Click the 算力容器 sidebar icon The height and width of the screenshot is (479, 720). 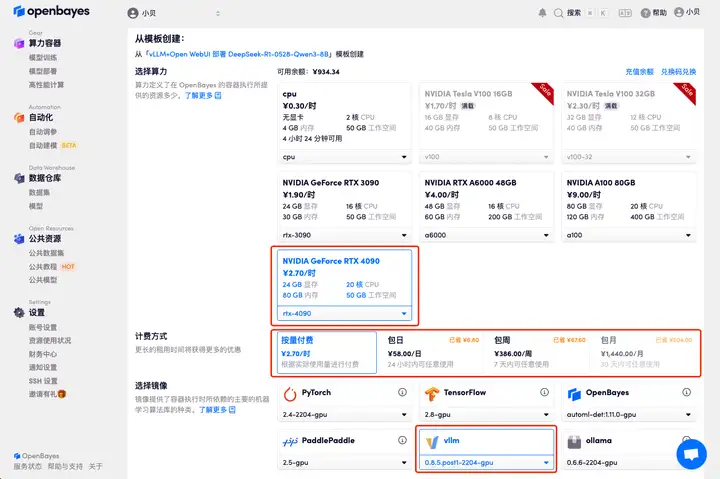(x=19, y=43)
